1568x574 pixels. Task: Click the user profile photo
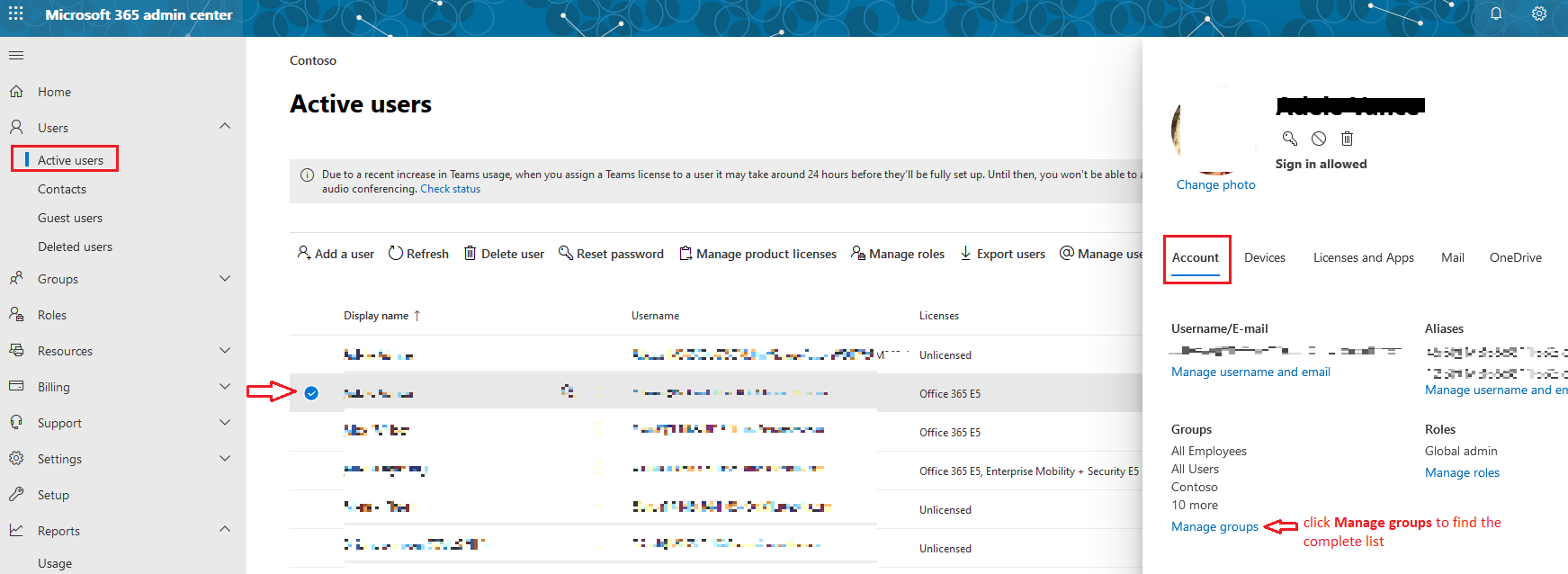[1214, 130]
